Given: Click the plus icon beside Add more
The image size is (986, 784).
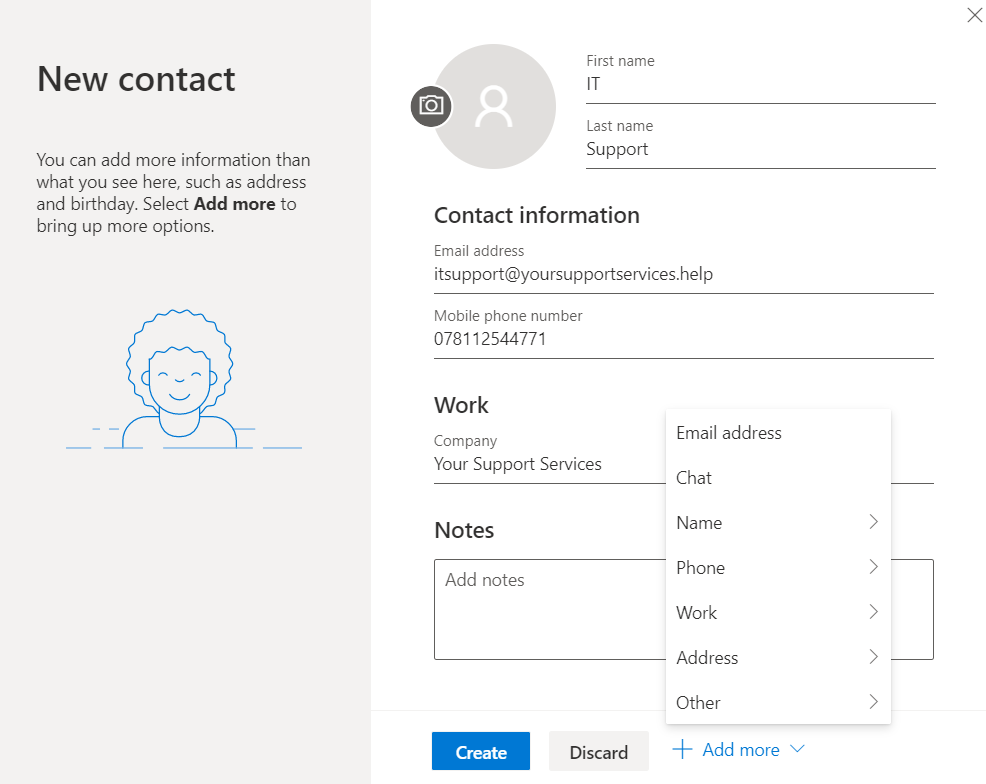Looking at the screenshot, I should coord(682,750).
